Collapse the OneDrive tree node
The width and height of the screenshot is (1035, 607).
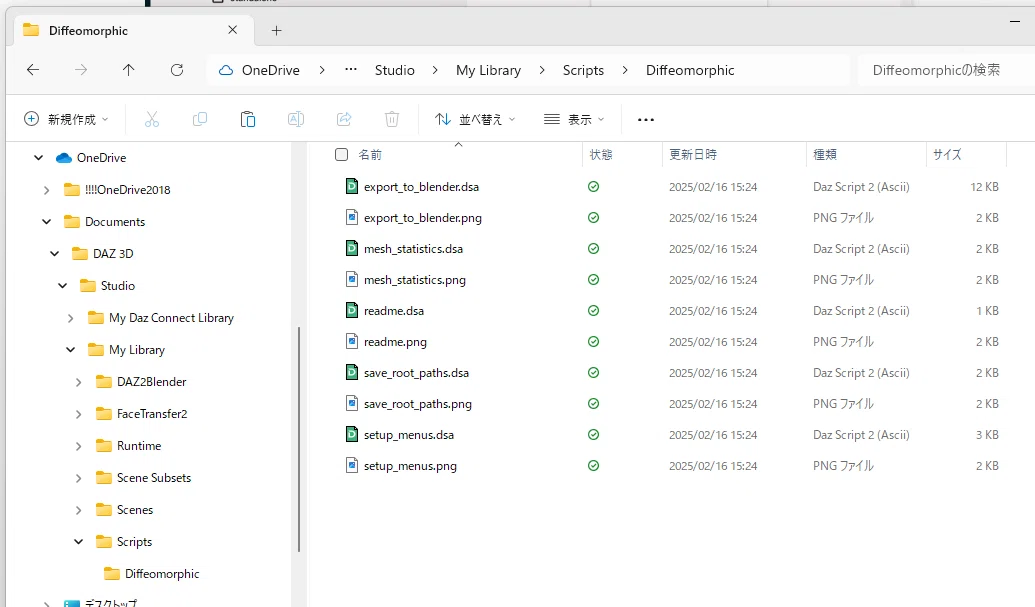(x=38, y=158)
